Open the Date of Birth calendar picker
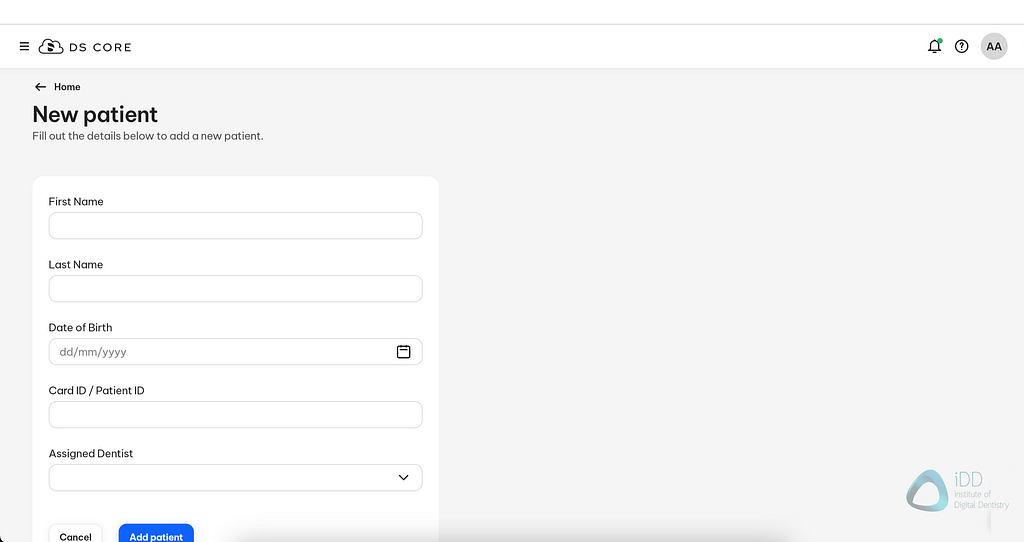Image resolution: width=1024 pixels, height=542 pixels. [x=404, y=352]
